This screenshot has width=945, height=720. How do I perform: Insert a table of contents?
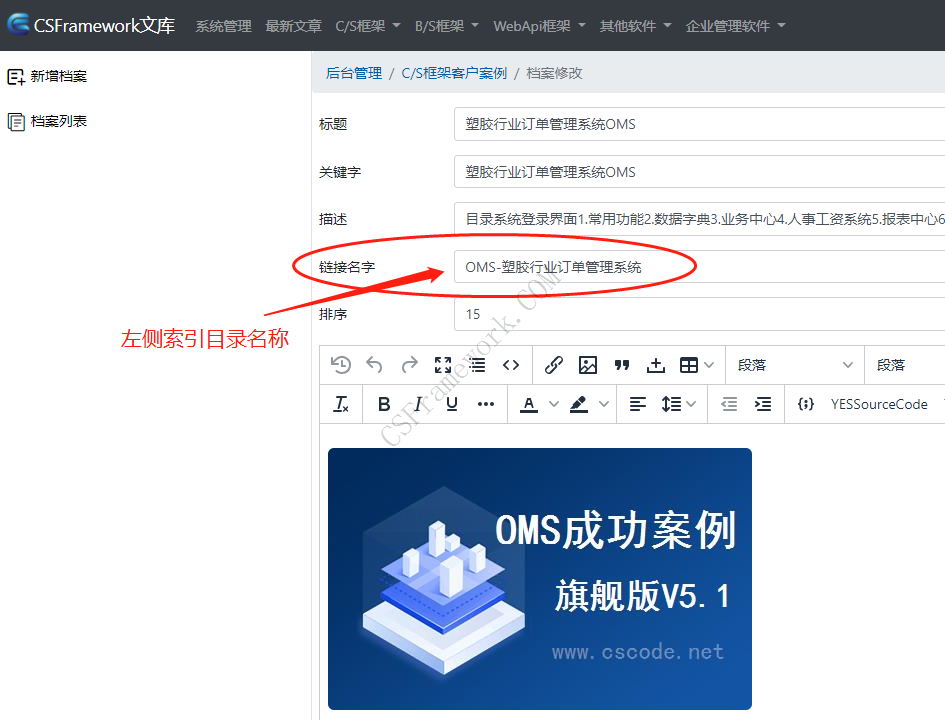point(477,365)
